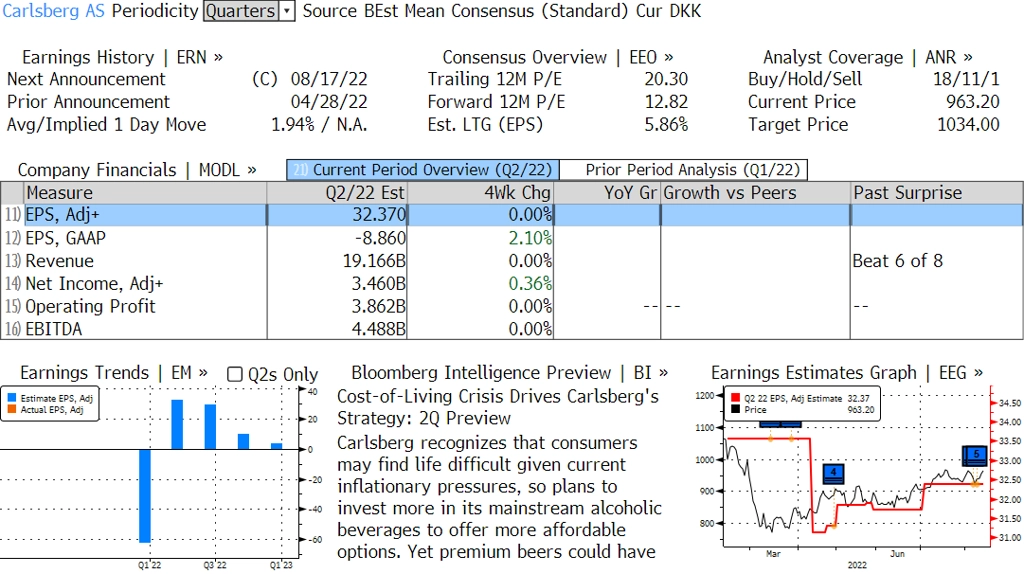Select the Revenue measure row
This screenshot has height=574, width=1024.
(x=512, y=261)
